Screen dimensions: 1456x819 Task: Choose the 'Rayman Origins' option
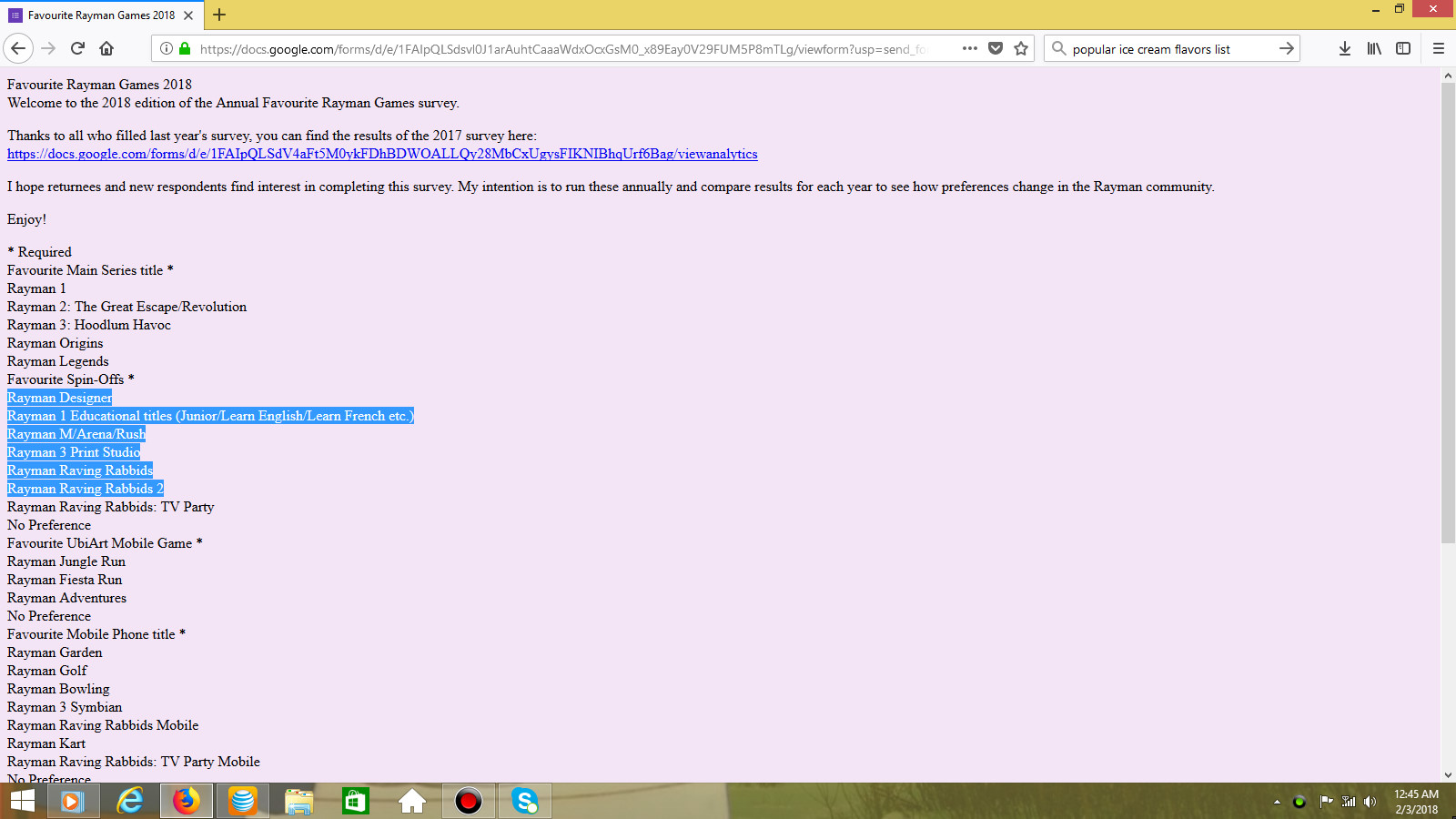(x=55, y=343)
